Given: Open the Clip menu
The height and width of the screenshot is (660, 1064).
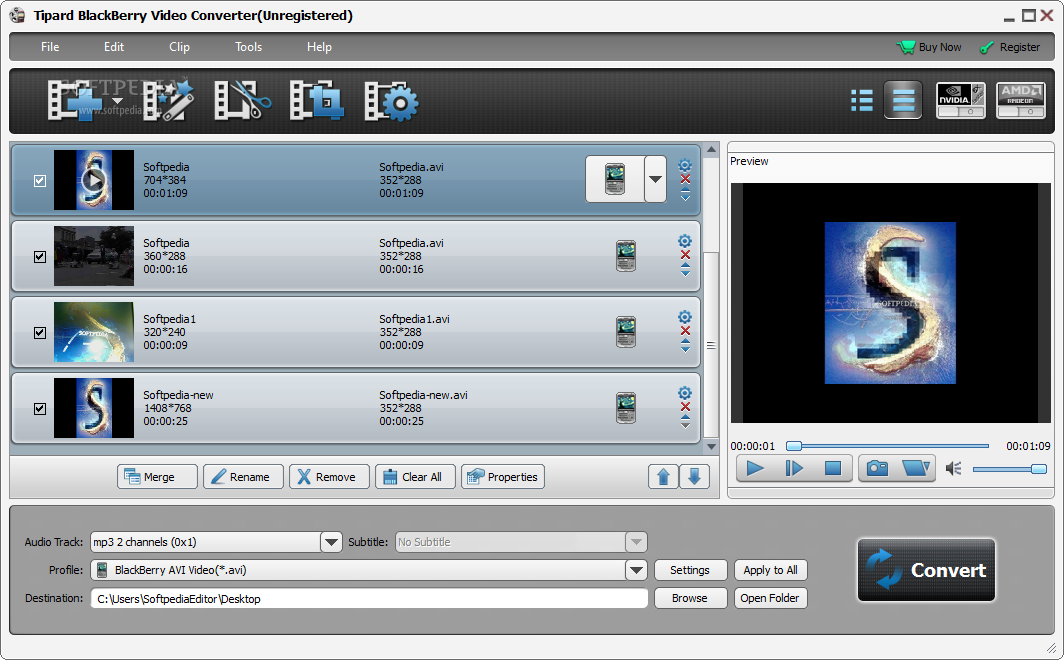Looking at the screenshot, I should tap(179, 47).
